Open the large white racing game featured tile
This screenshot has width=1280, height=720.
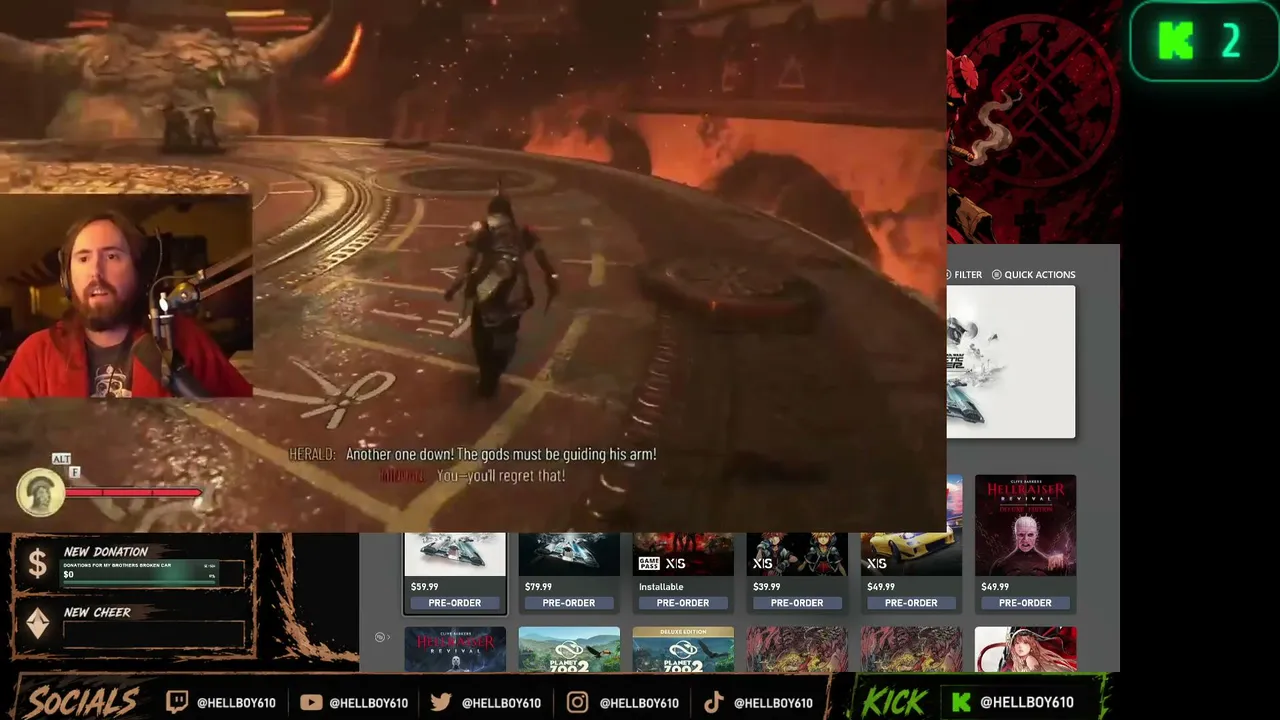[x=1011, y=362]
